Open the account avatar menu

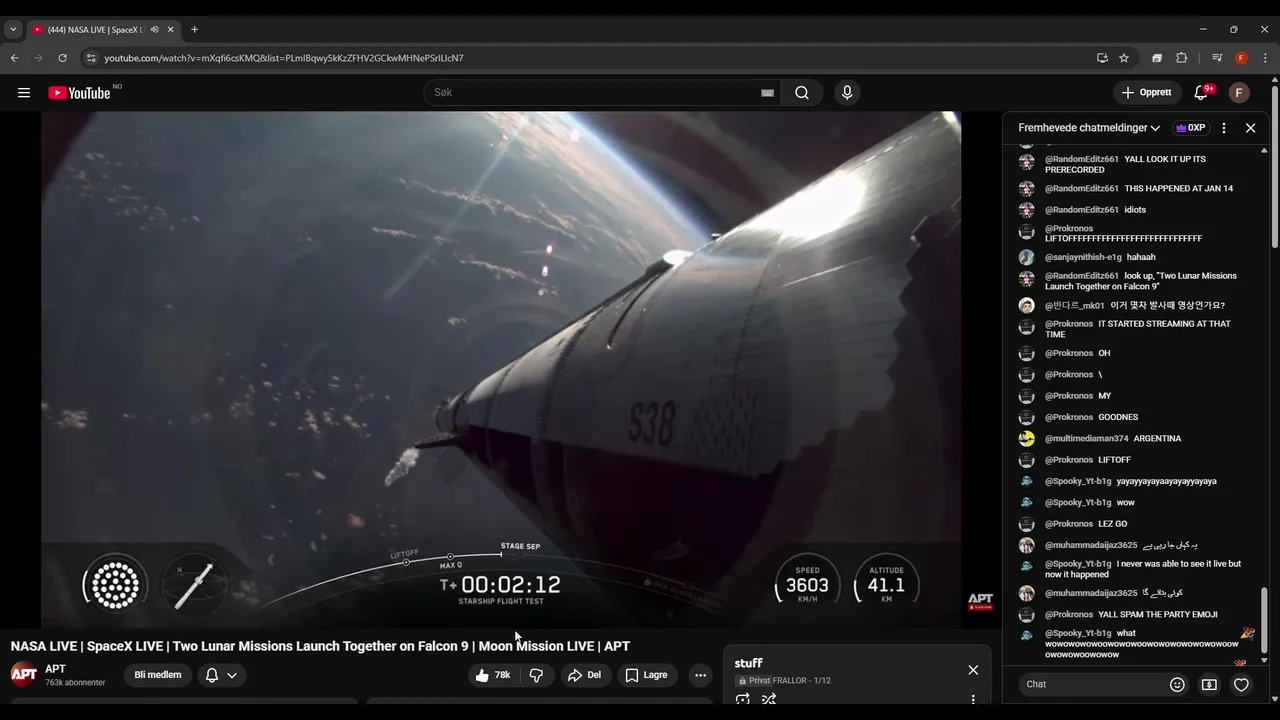1239,93
